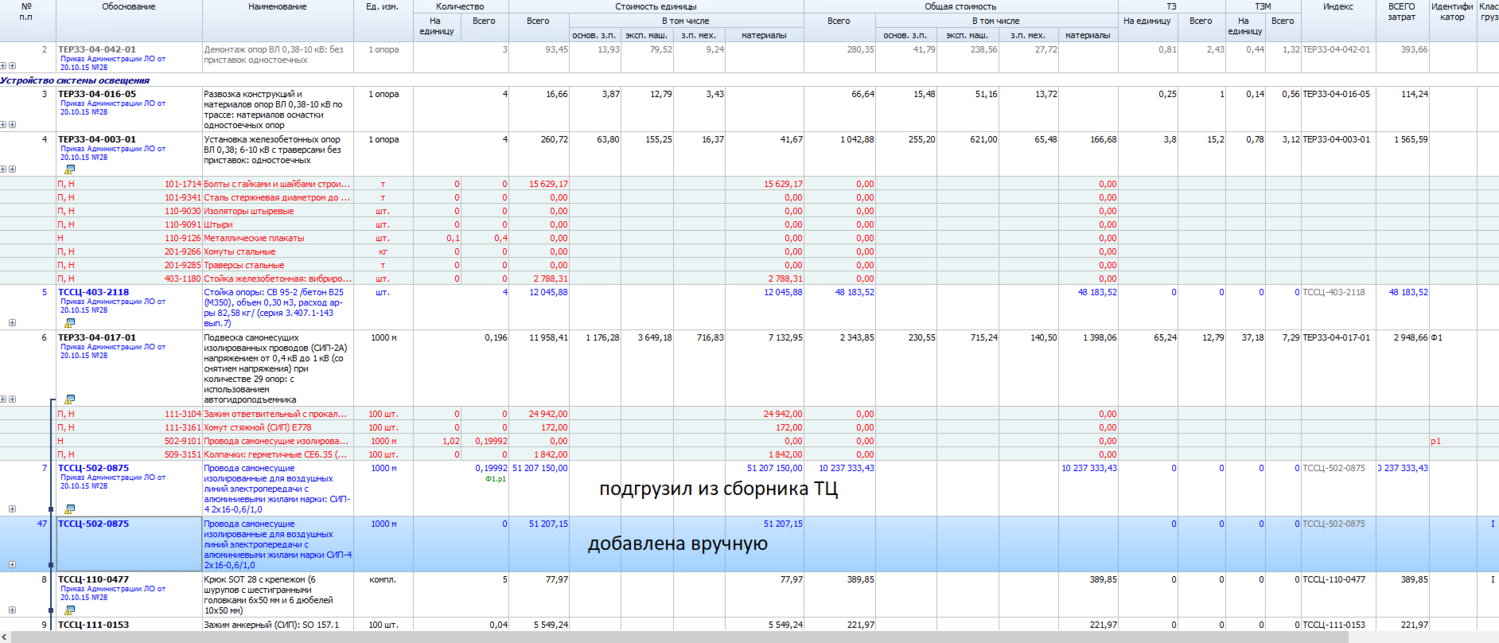Expand the plus box of row 5
This screenshot has height=643, width=1499.
pos(12,323)
